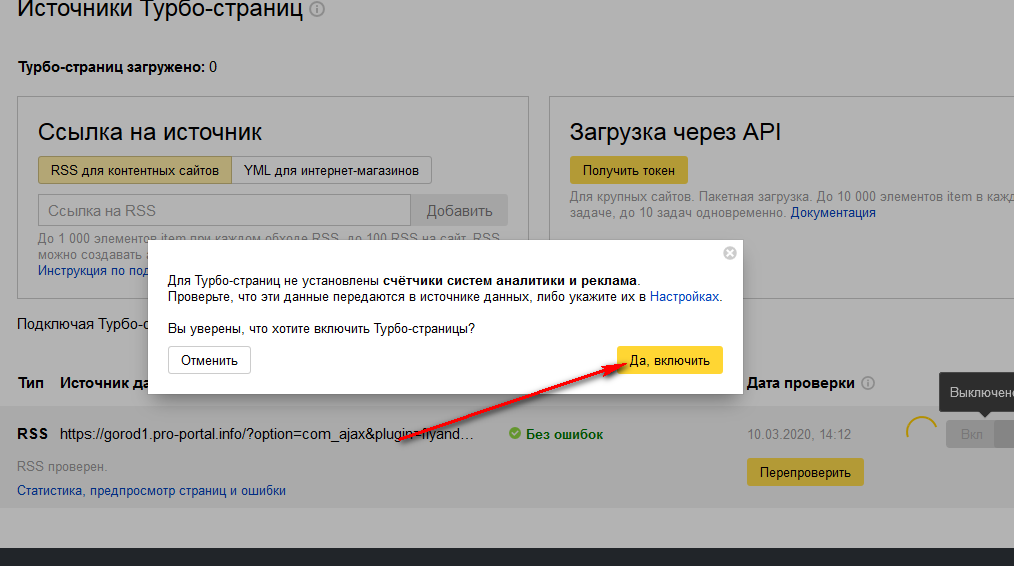Open "Статистика, предпросмотр страниц и ошибки" link

click(x=151, y=491)
